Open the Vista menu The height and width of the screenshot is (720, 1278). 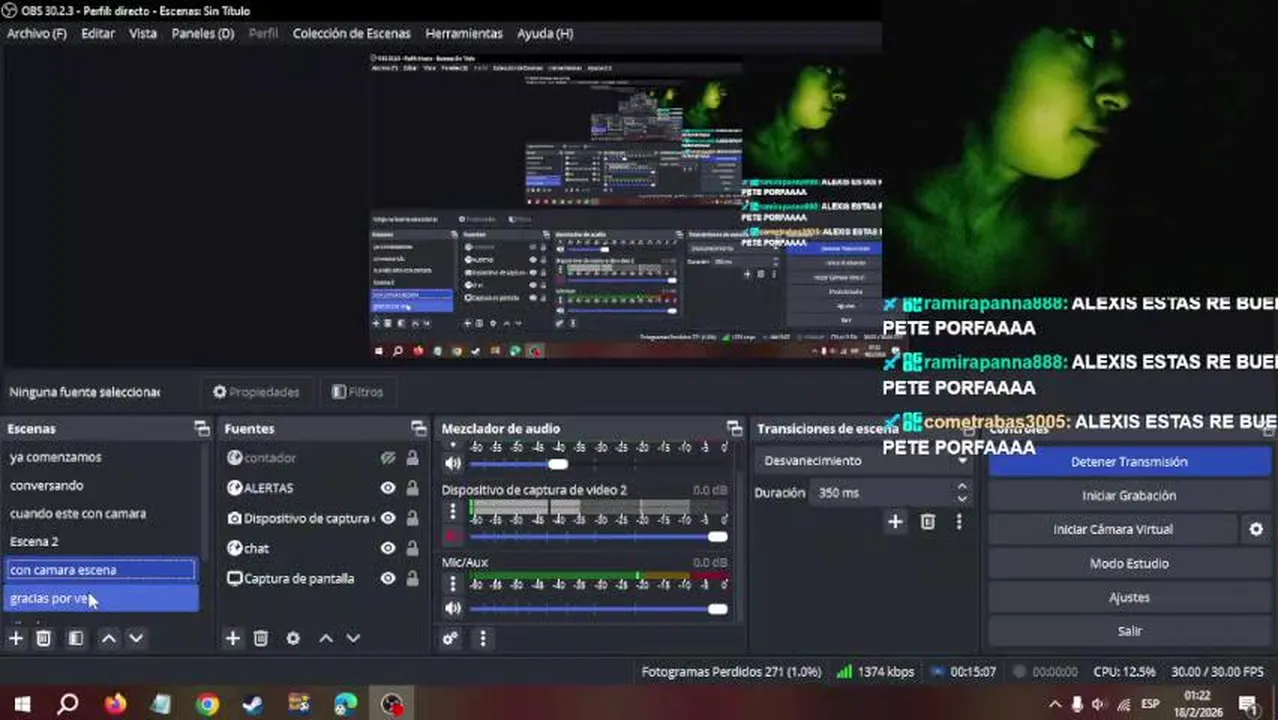(143, 33)
